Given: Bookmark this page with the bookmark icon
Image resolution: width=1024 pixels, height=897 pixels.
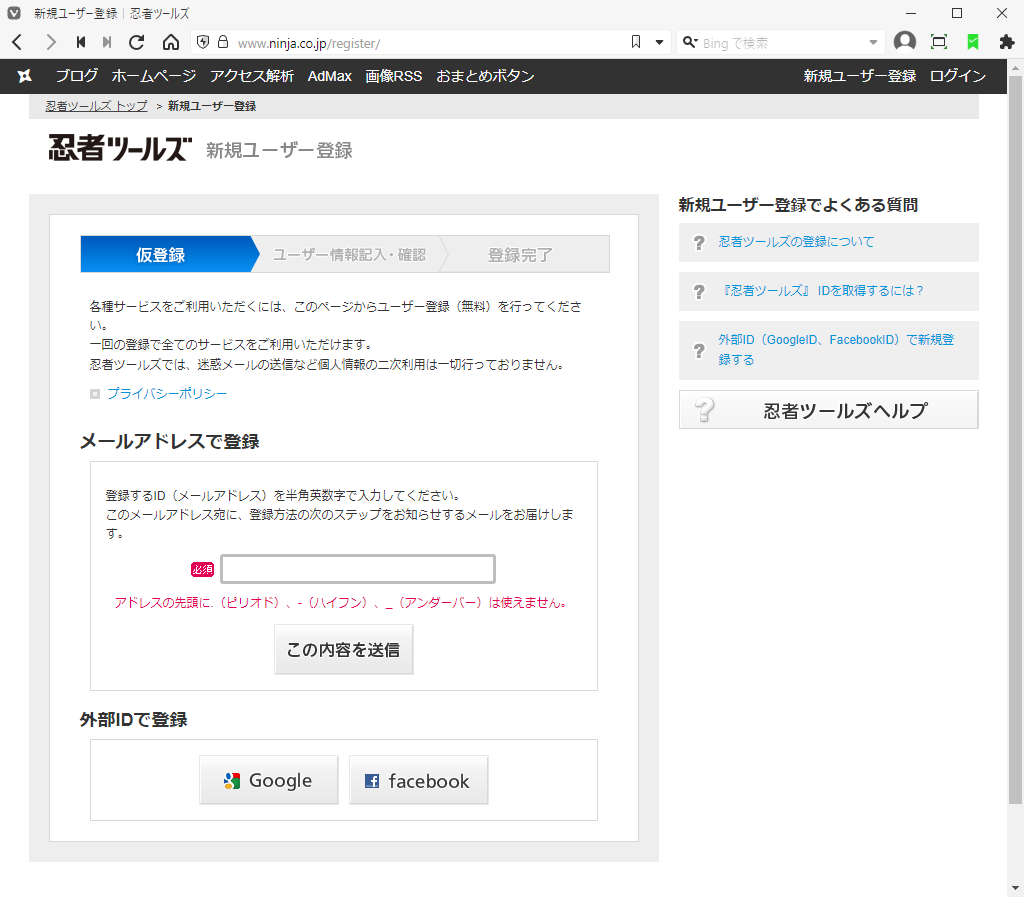Looking at the screenshot, I should tap(636, 42).
